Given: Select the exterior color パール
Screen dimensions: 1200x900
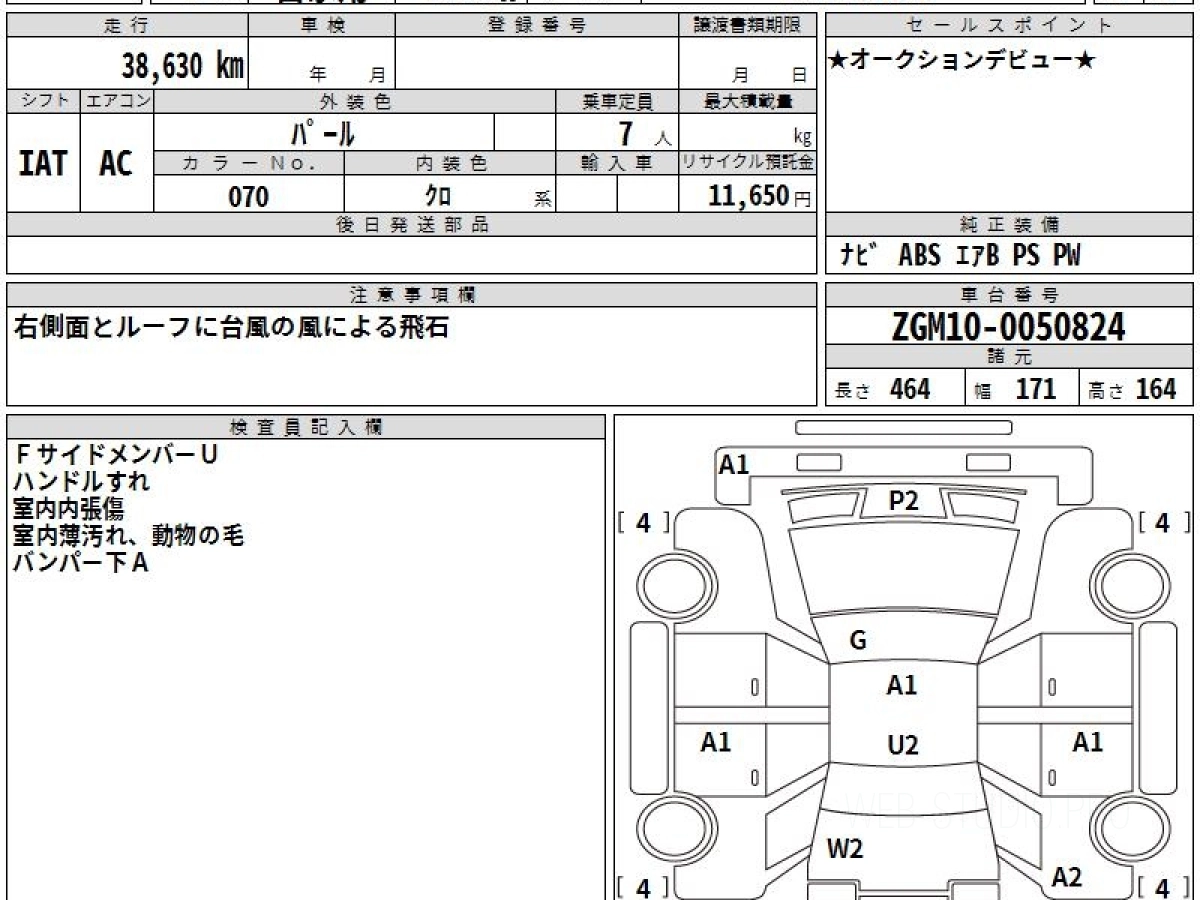Looking at the screenshot, I should point(323,132).
